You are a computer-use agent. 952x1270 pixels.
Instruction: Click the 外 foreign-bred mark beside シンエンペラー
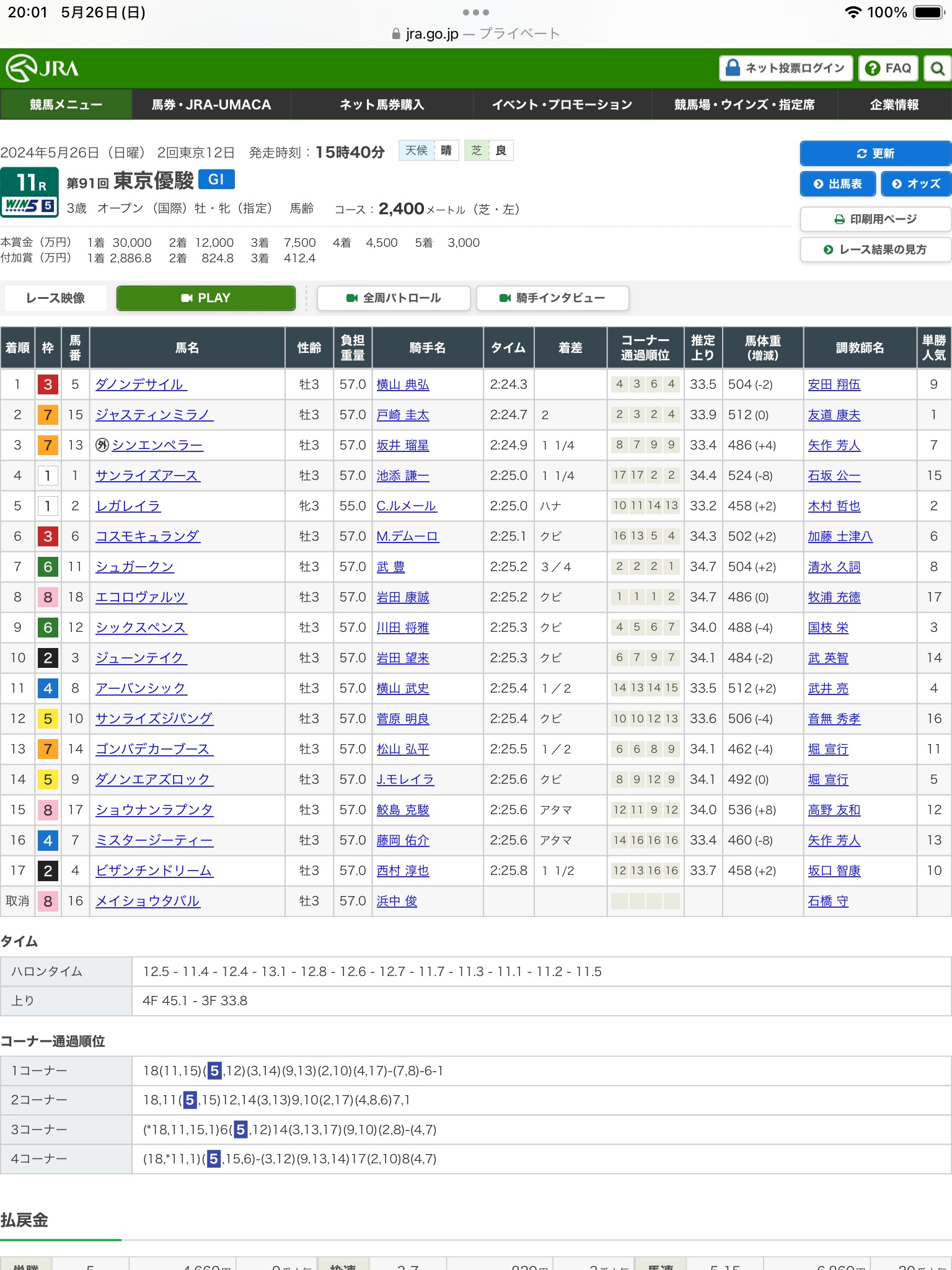102,445
